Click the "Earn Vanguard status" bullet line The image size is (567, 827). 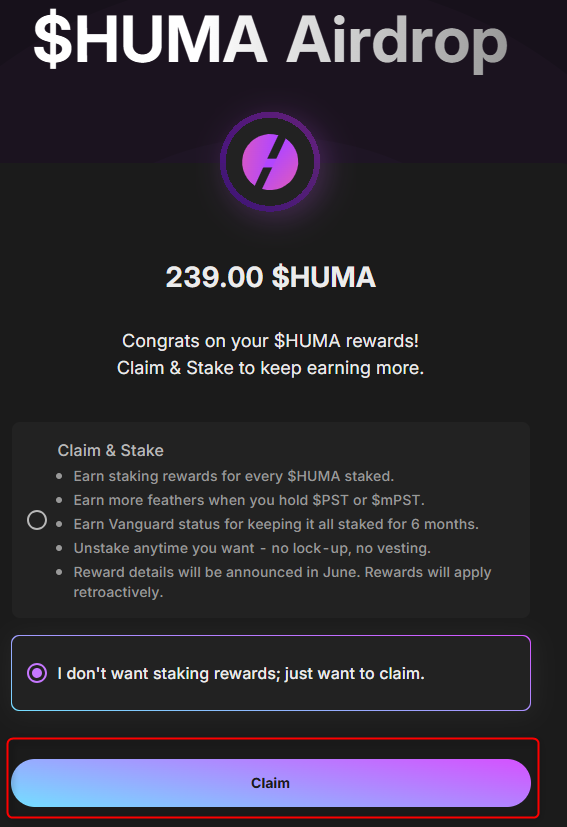(x=276, y=524)
